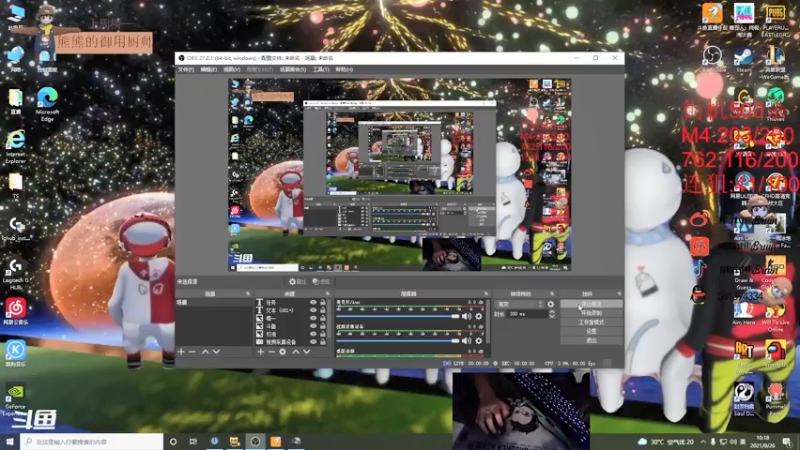Decrease the transition duration with down arrow

click(552, 316)
